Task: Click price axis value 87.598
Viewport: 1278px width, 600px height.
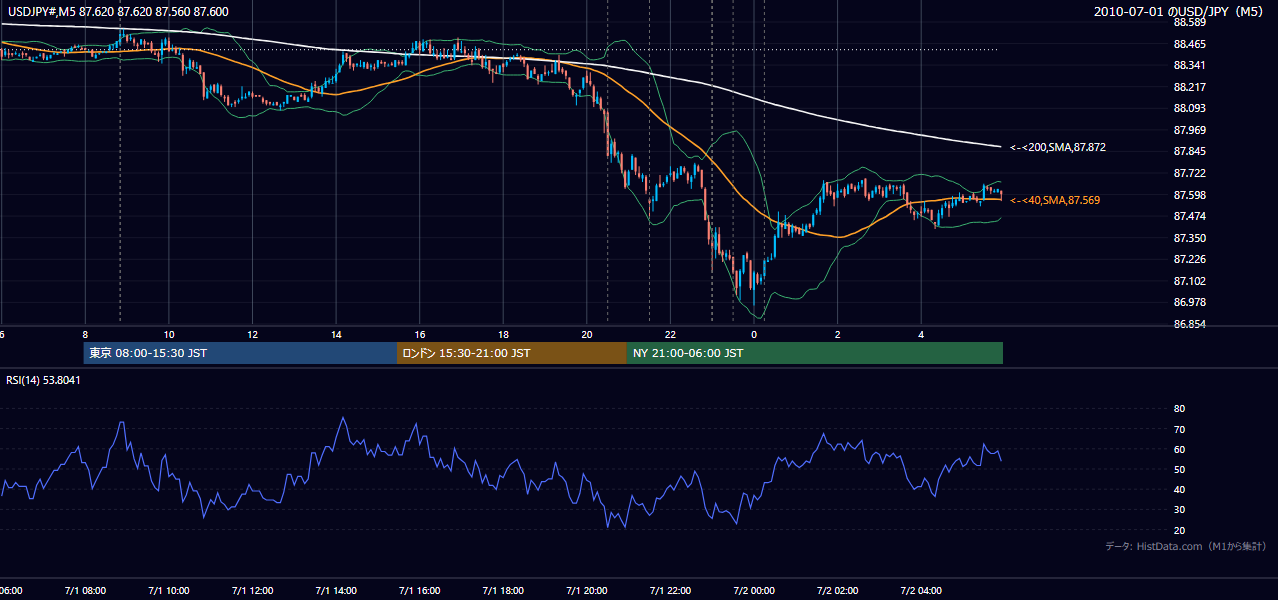Action: click(x=1188, y=195)
